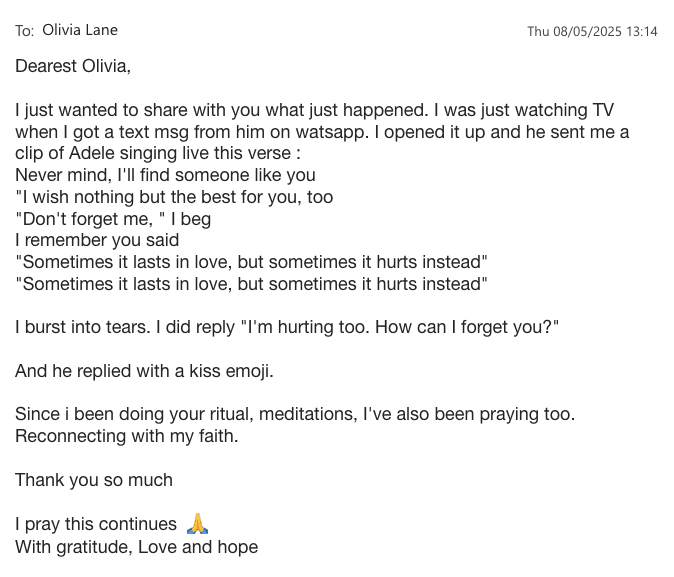Click the text "I pray this continues"

pyautogui.click(x=96, y=524)
